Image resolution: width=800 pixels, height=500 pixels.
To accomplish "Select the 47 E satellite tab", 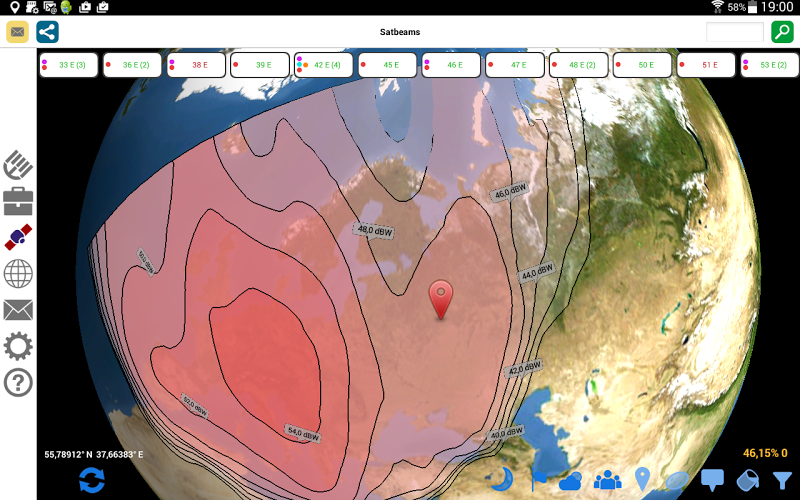I will [515, 65].
